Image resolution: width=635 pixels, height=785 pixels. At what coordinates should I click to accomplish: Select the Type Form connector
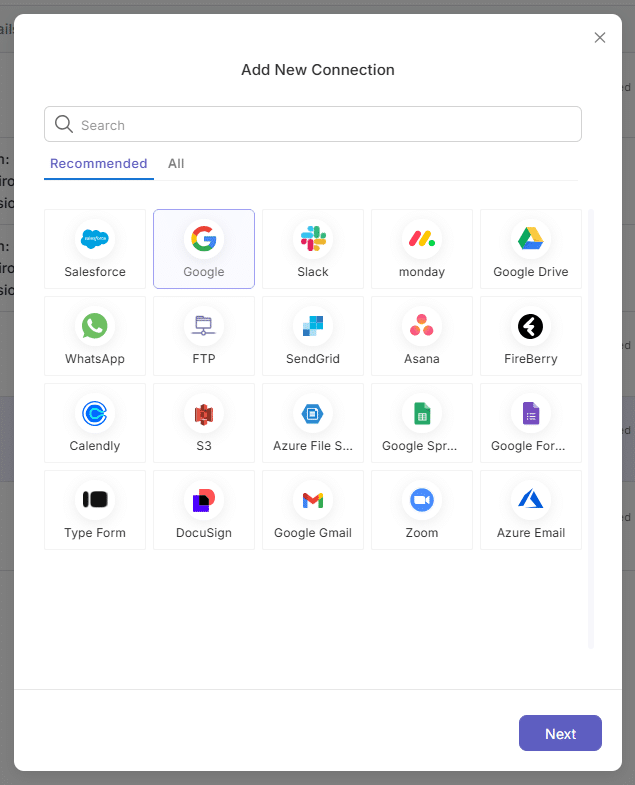(x=95, y=510)
